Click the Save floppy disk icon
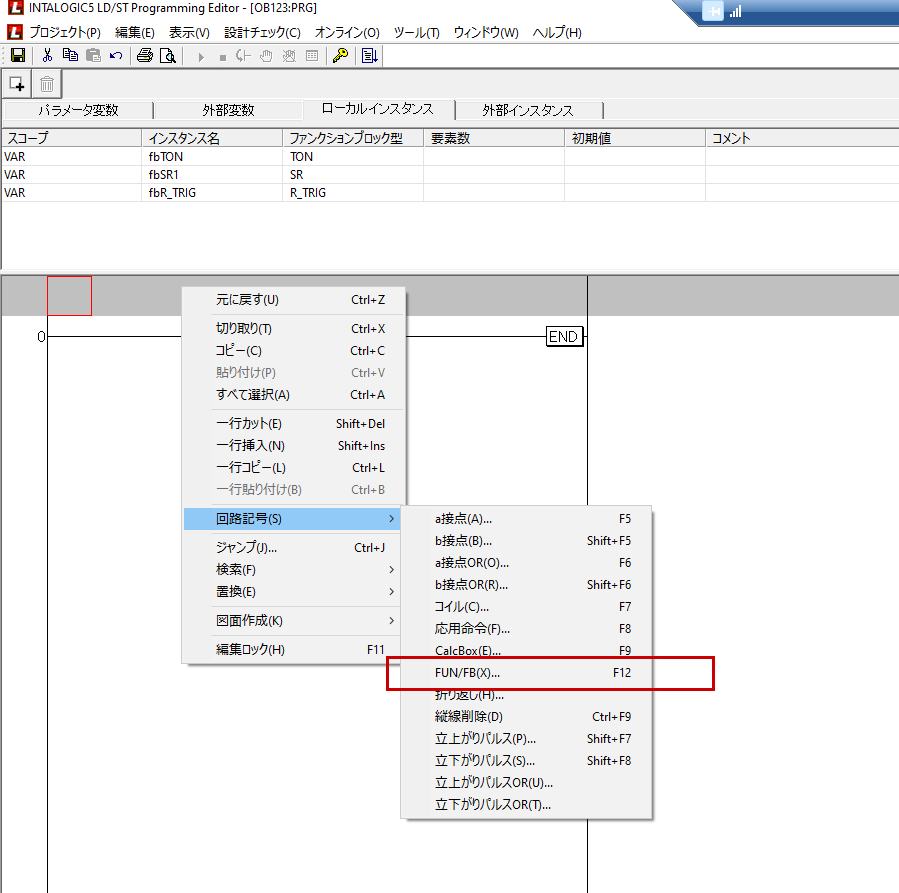 [x=17, y=56]
